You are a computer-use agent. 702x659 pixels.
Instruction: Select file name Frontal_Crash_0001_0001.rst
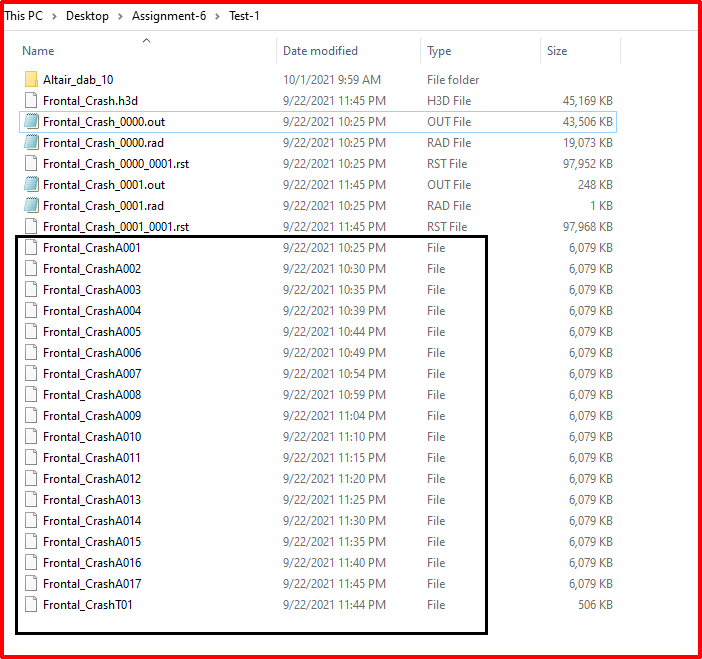(116, 227)
